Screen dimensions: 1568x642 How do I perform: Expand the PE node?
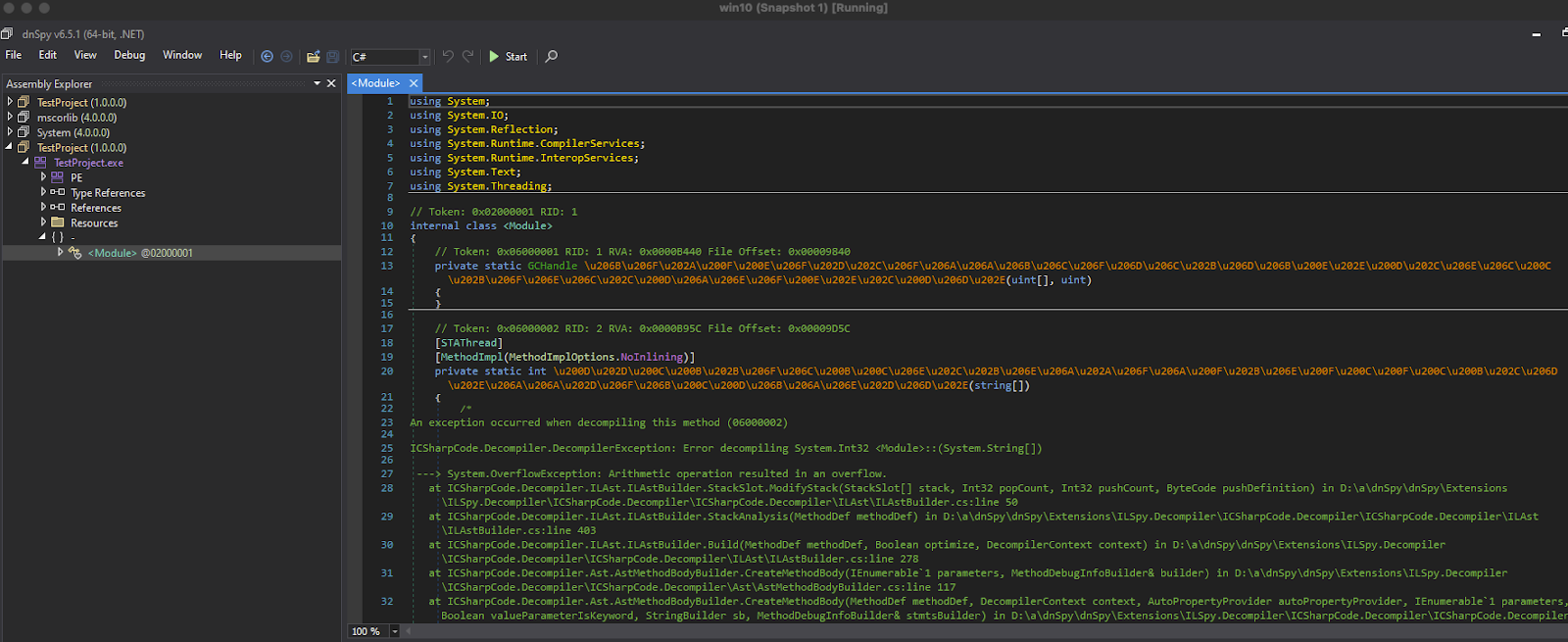(43, 177)
